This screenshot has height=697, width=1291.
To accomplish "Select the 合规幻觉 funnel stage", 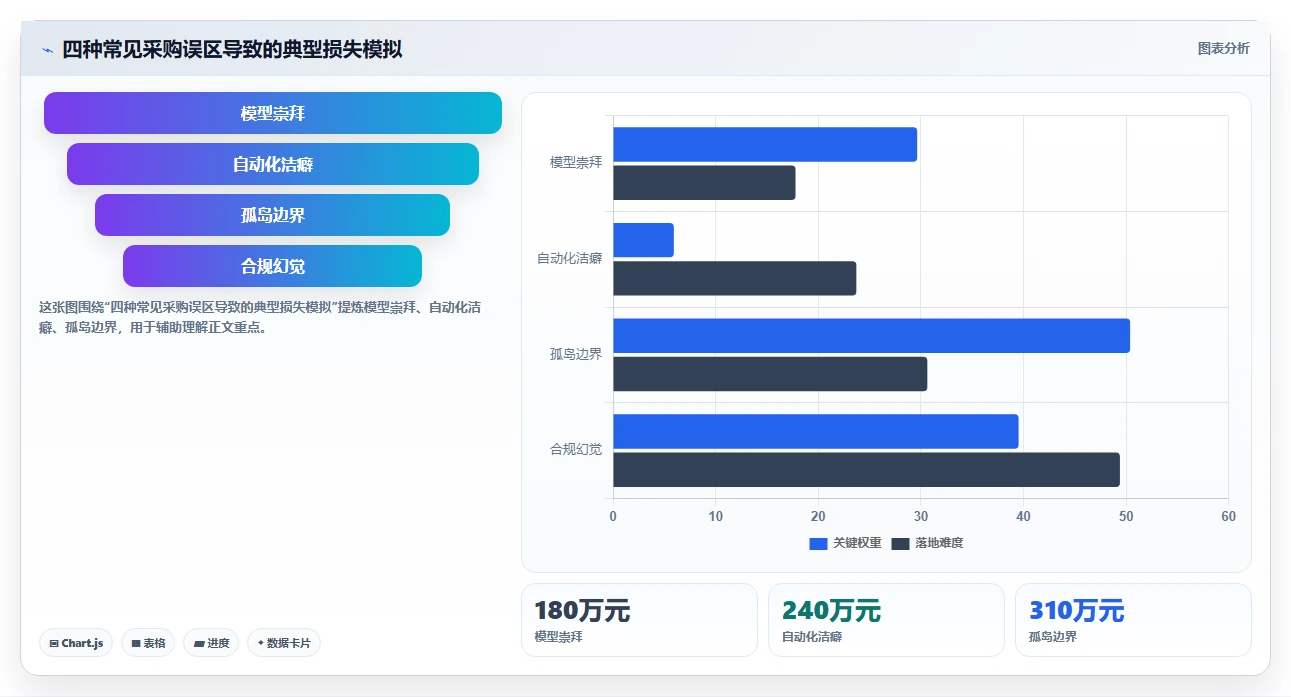I will tap(273, 266).
